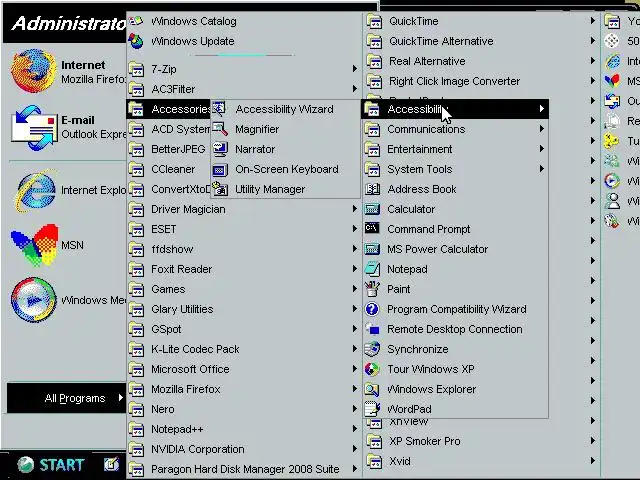Launch Tour Windows XP icon
The height and width of the screenshot is (480, 640).
point(372,369)
